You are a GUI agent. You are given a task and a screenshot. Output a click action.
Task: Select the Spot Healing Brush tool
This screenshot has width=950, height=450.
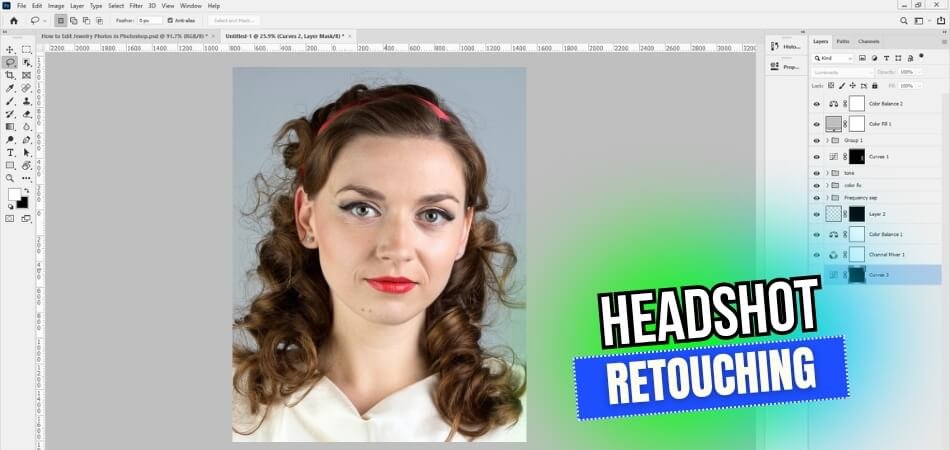[27, 88]
